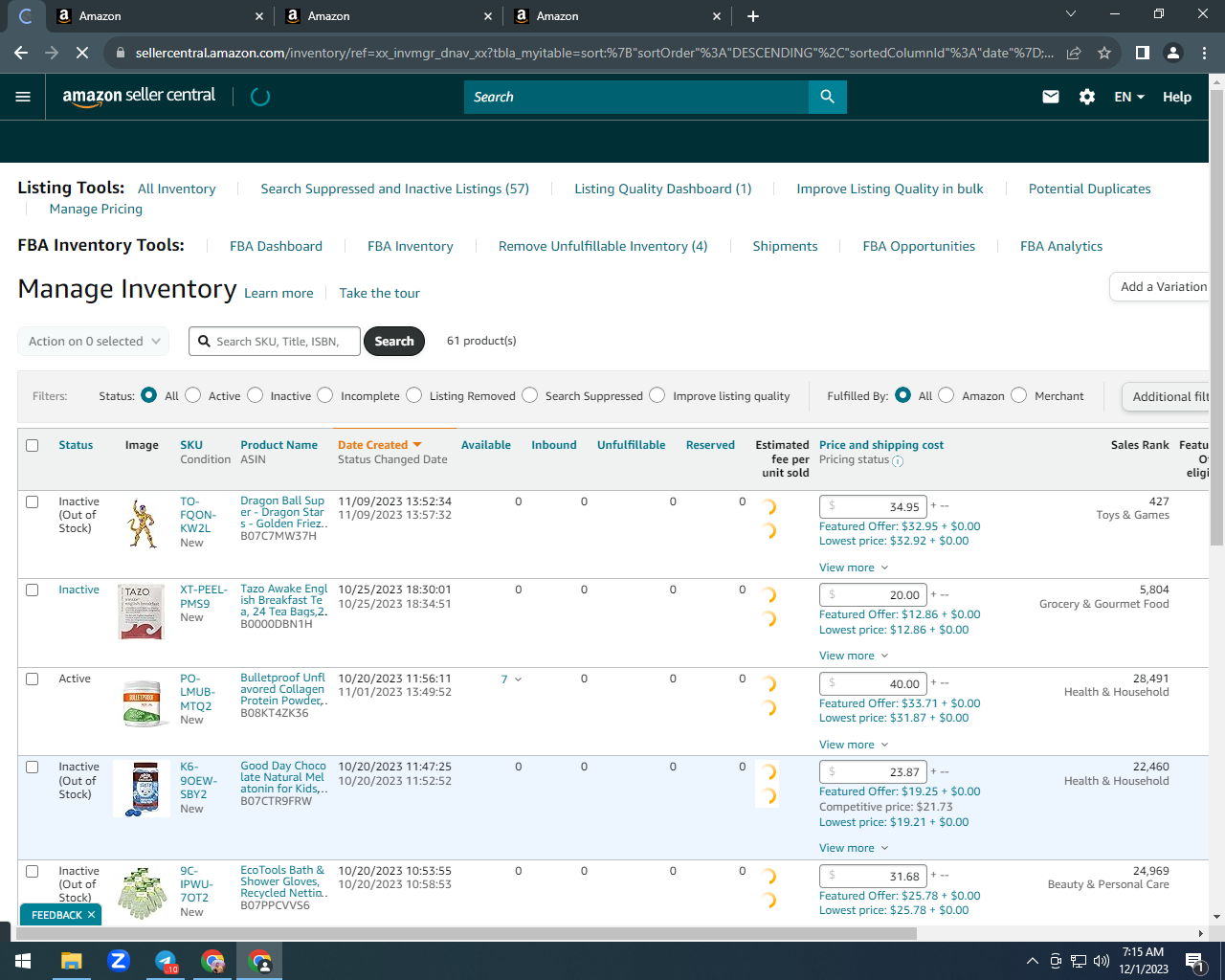This screenshot has width=1225, height=980.
Task: Select the Active status radio button
Action: click(193, 395)
